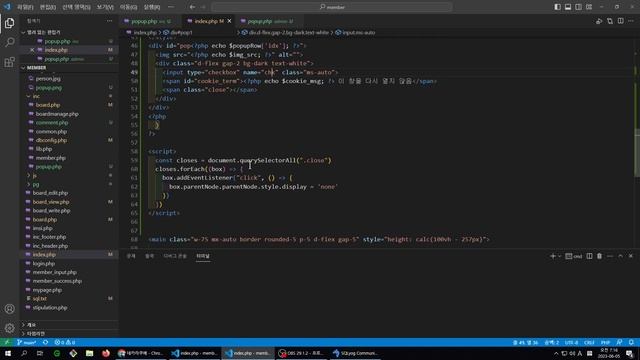This screenshot has height=360, width=640.
Task: Maximize the panel with the chevron up
Action: [620, 256]
